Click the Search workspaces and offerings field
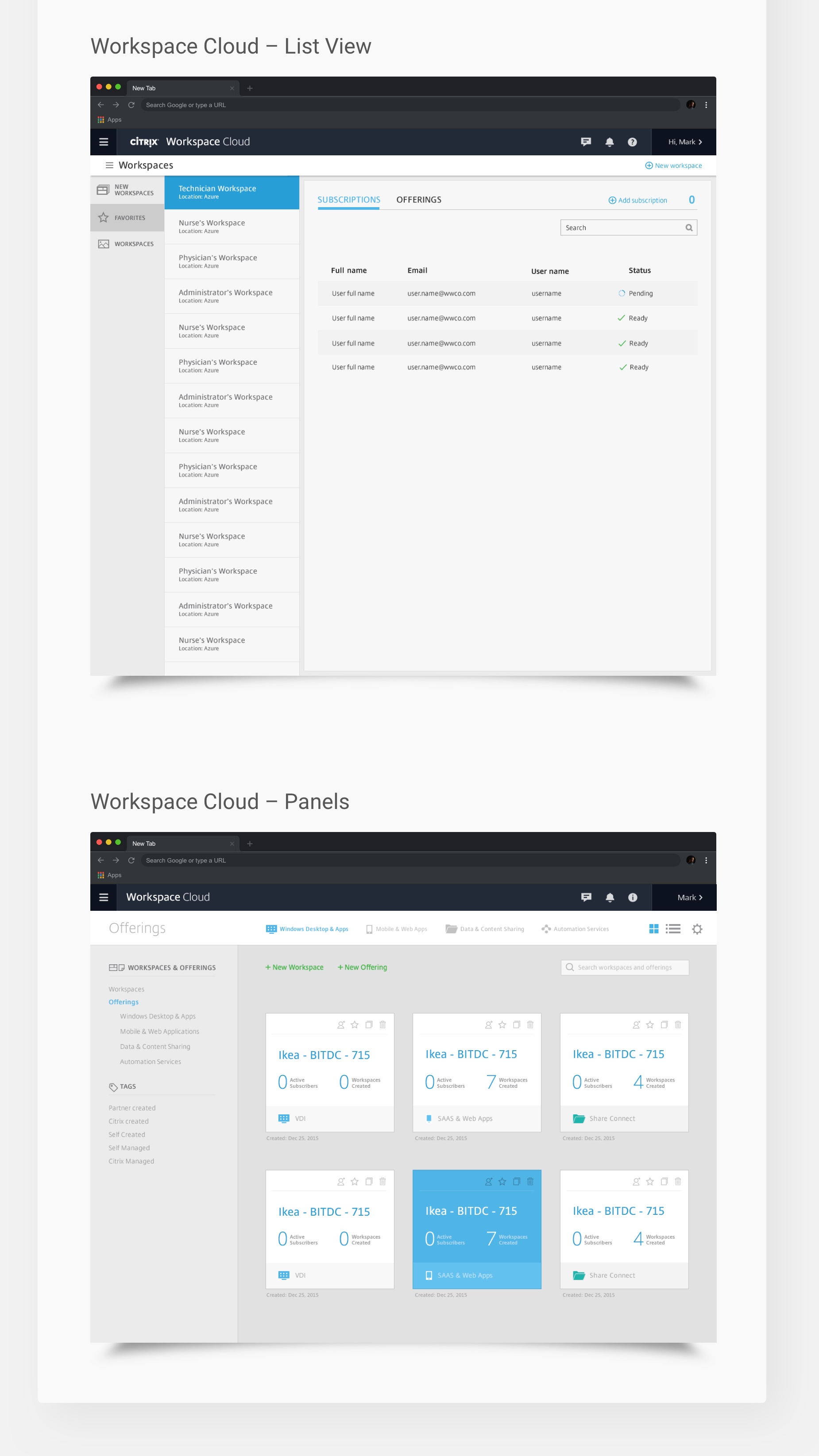This screenshot has width=819, height=1456. point(625,967)
